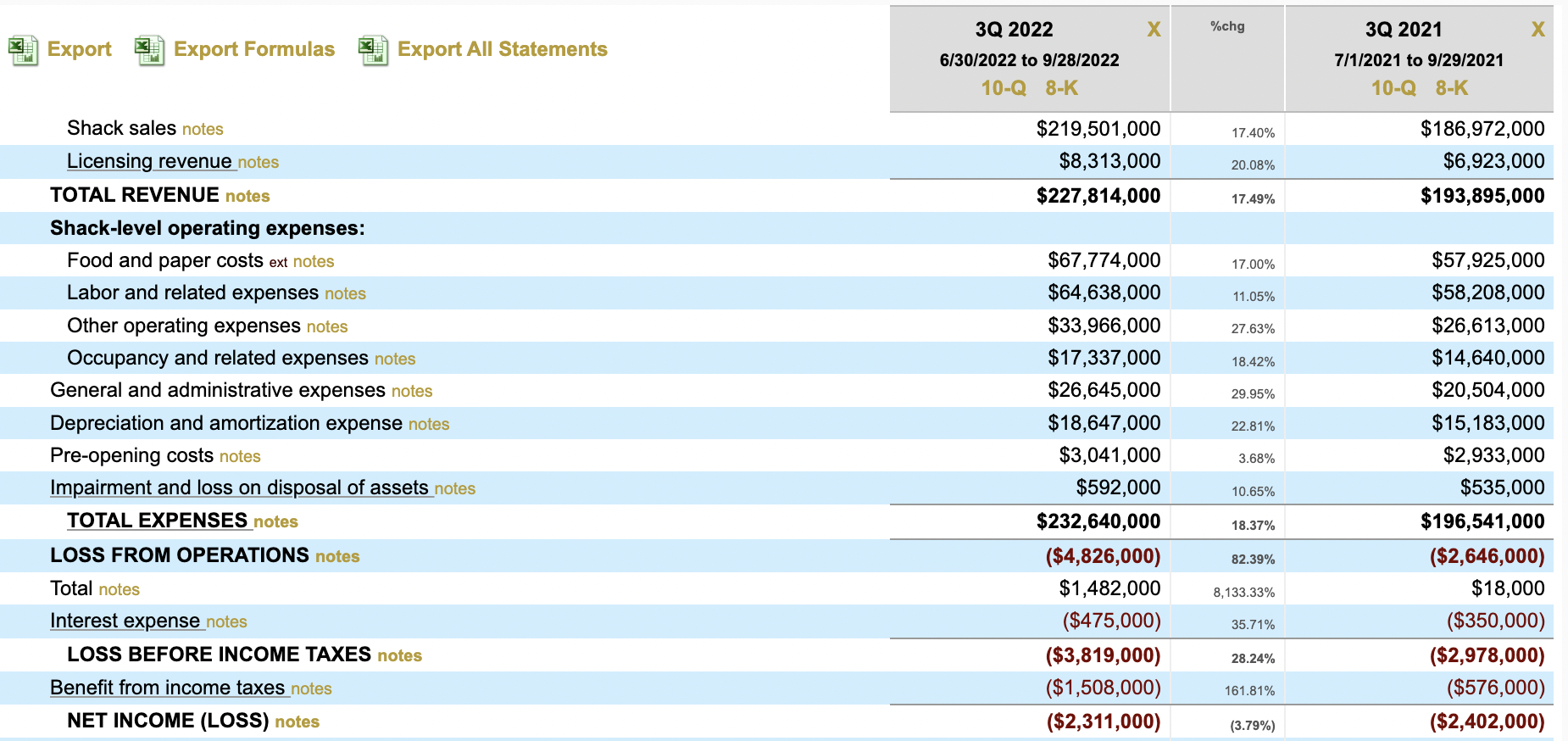Open the TOTAL EXPENSES line item
This screenshot has width=1568, height=741.
pos(157,521)
